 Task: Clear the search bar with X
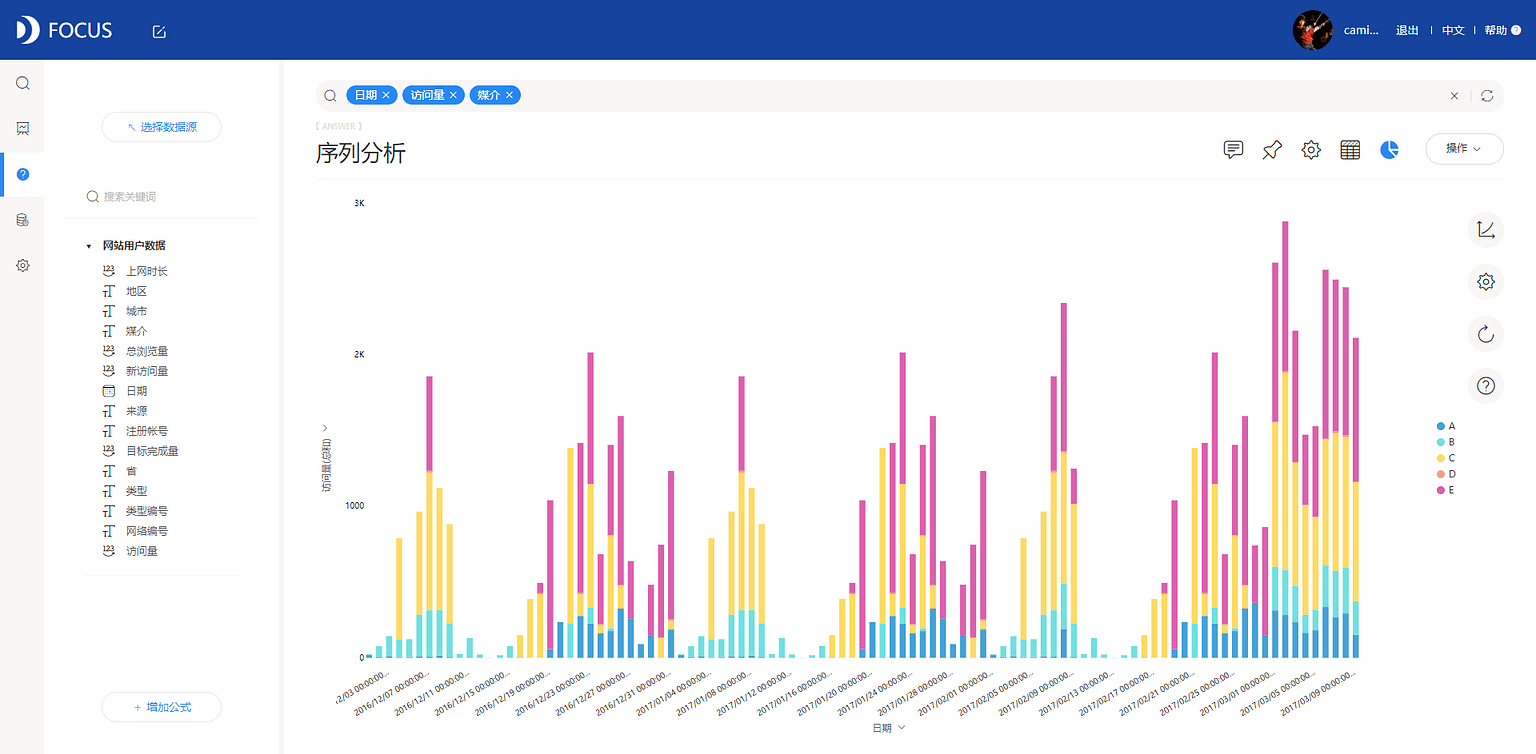pyautogui.click(x=1454, y=96)
